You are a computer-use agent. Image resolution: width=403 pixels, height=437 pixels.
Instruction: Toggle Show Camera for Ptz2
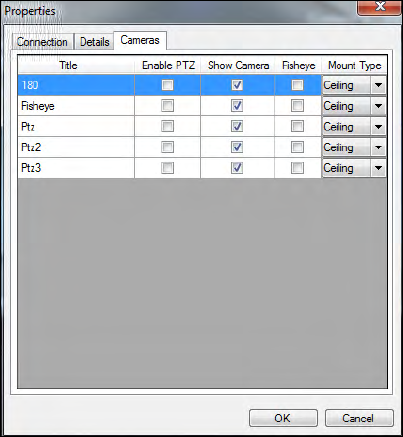[237, 147]
